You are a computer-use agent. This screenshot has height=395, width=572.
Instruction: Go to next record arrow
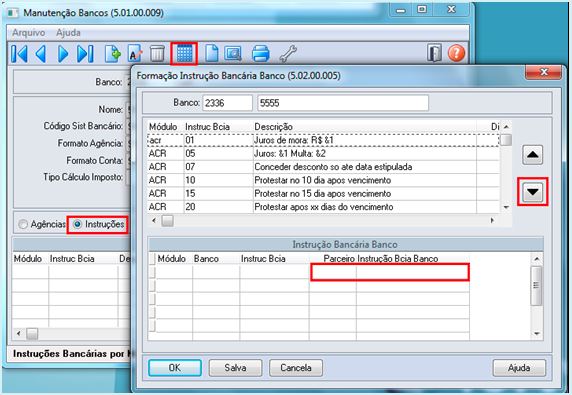click(63, 54)
